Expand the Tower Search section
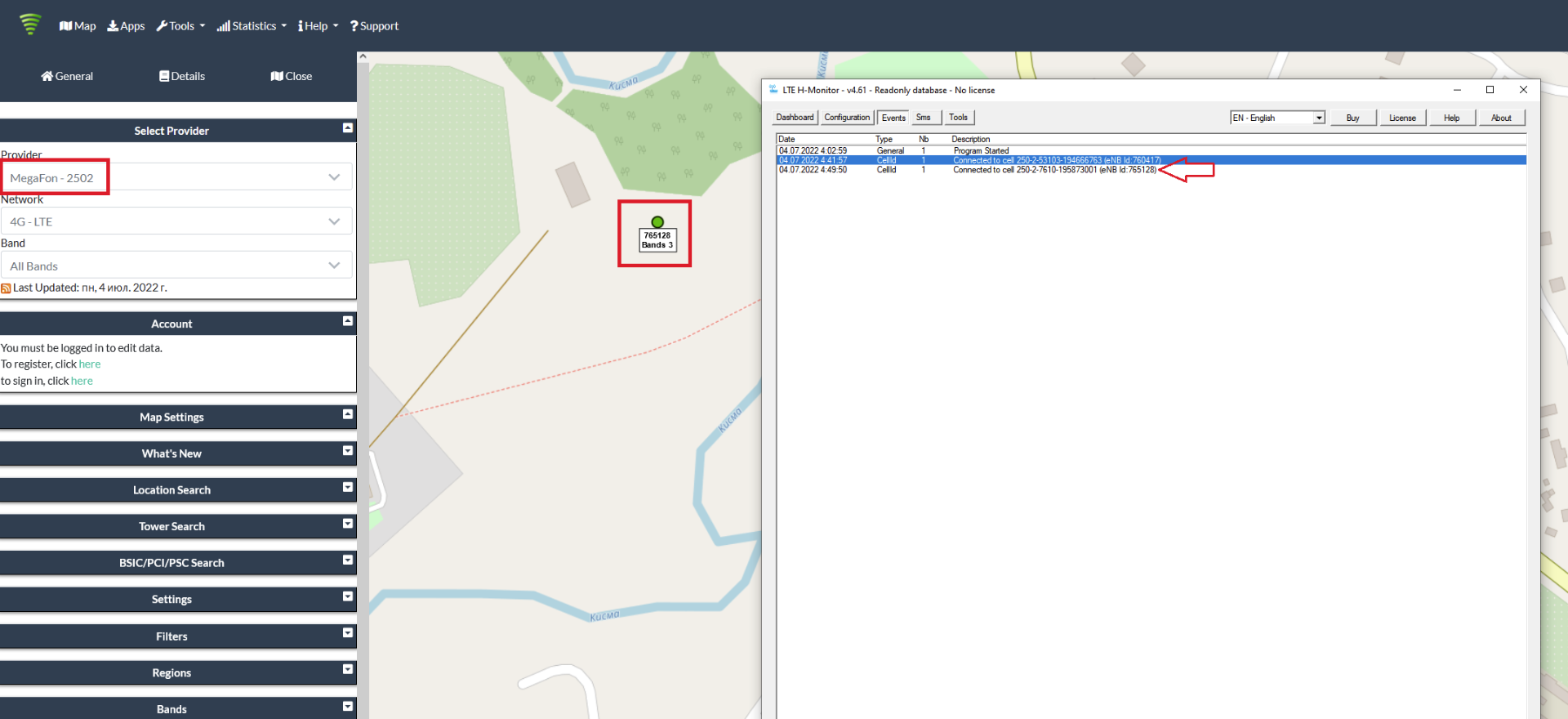Image resolution: width=1568 pixels, height=719 pixels. (348, 524)
